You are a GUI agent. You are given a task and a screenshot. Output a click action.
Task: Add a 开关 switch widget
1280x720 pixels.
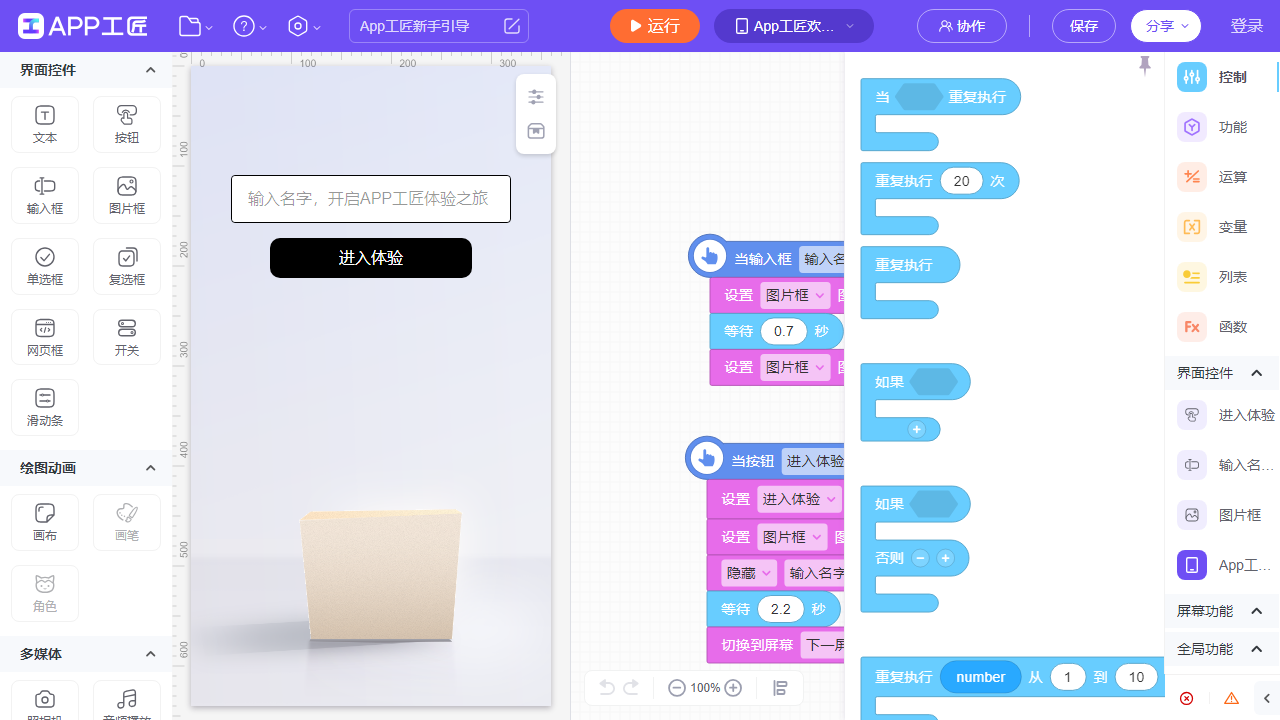[127, 338]
